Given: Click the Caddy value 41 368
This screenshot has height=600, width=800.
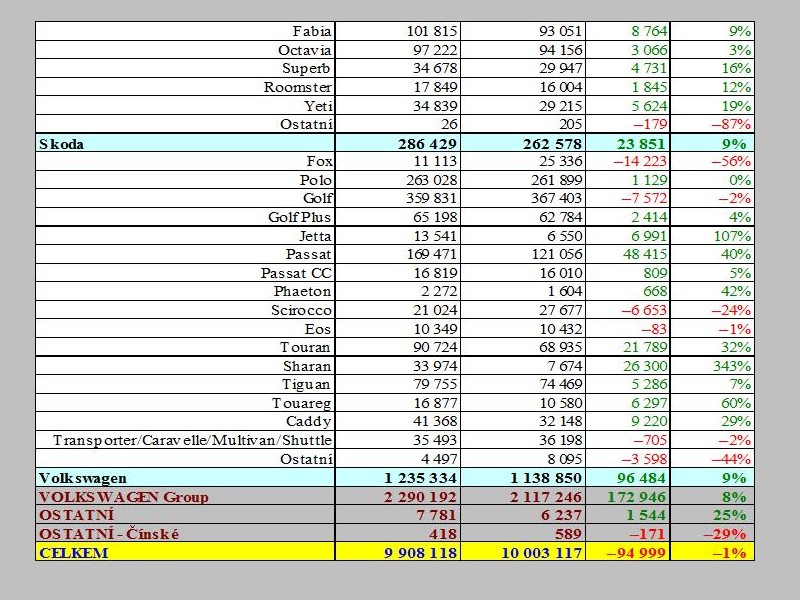Looking at the screenshot, I should pos(435,421).
